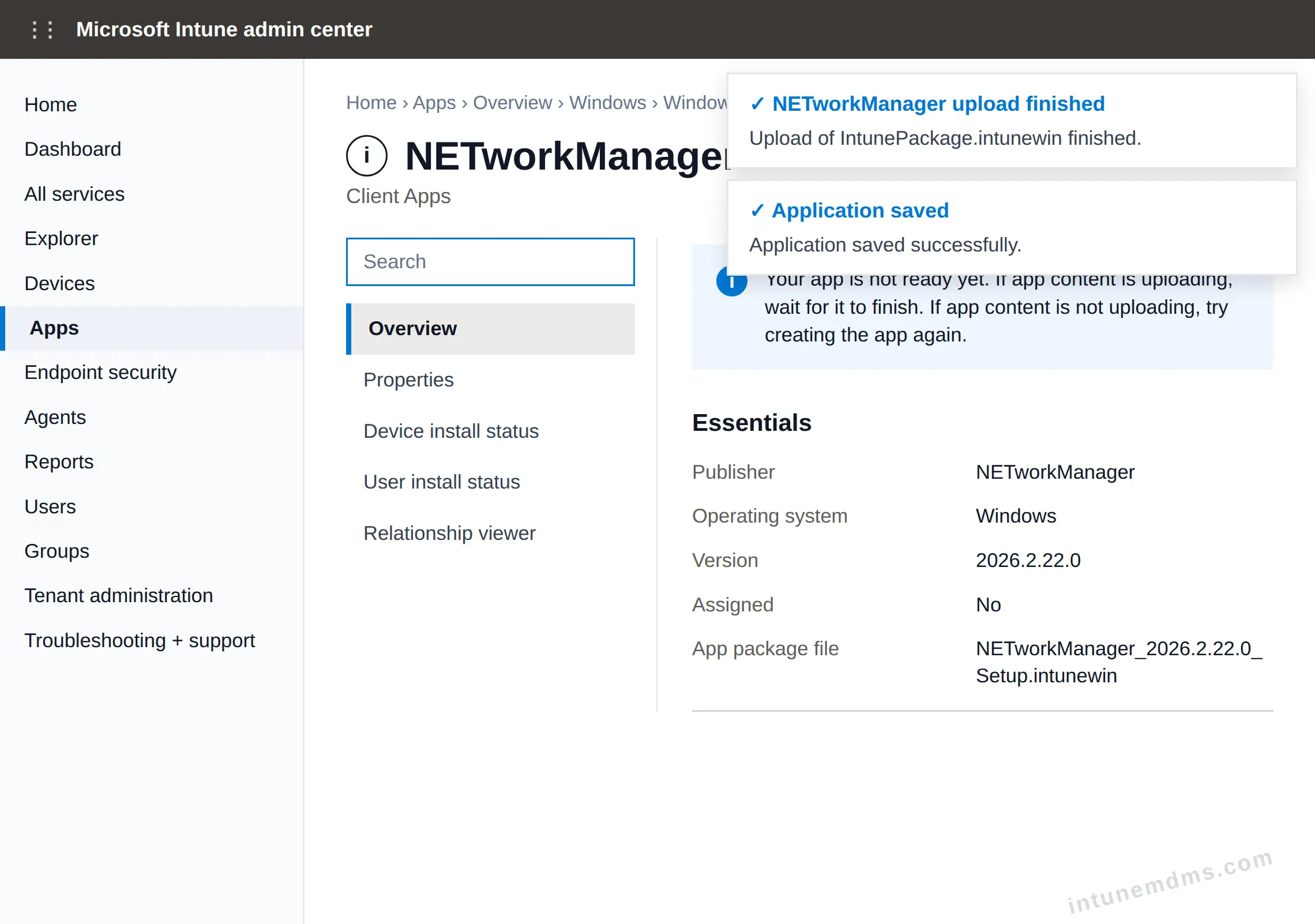1315x924 pixels.
Task: Click the 'Application saved successfully.' message
Action: pos(885,245)
